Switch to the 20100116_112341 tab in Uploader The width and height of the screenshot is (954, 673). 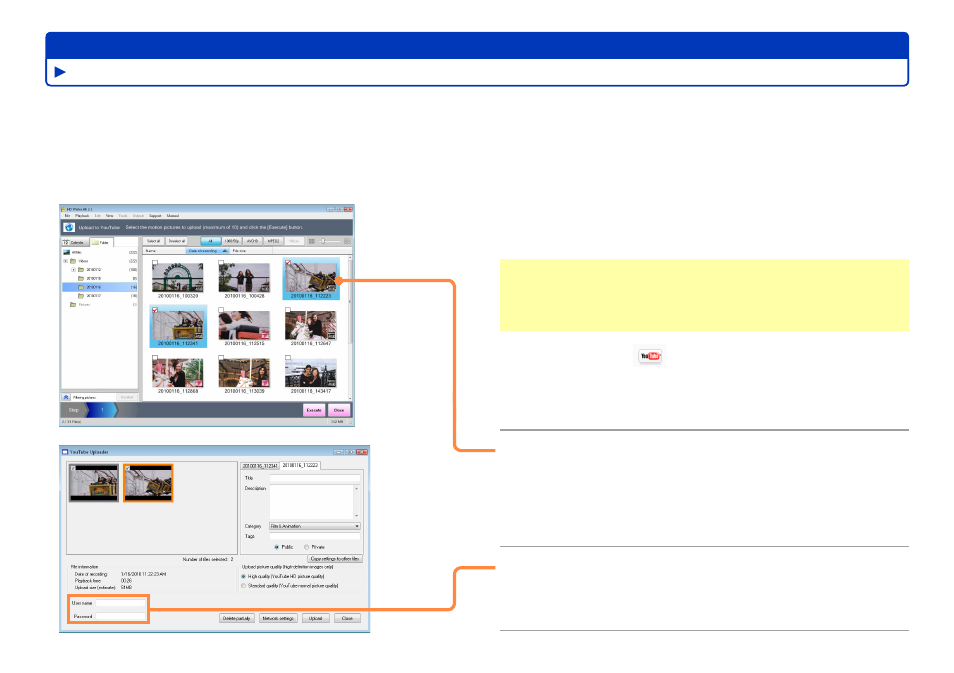[260, 466]
